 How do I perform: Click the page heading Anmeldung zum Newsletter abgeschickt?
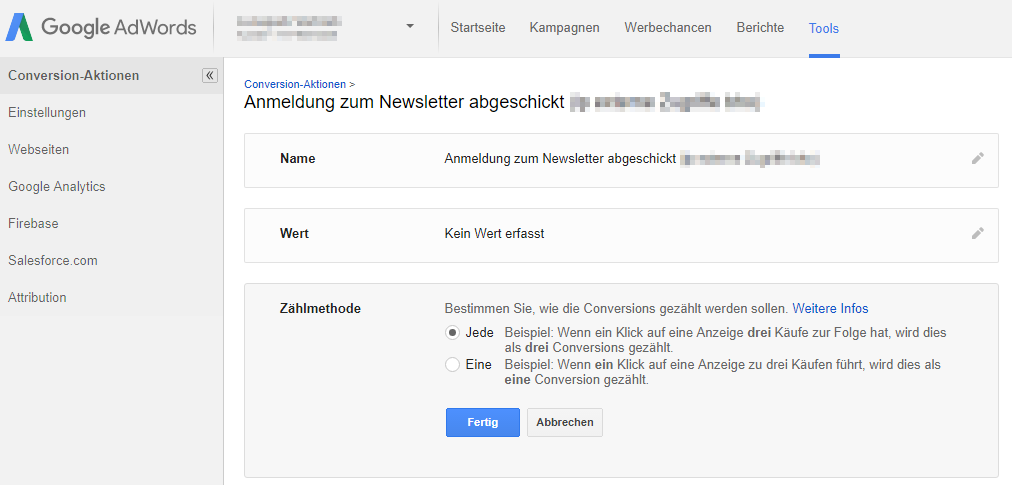click(405, 103)
